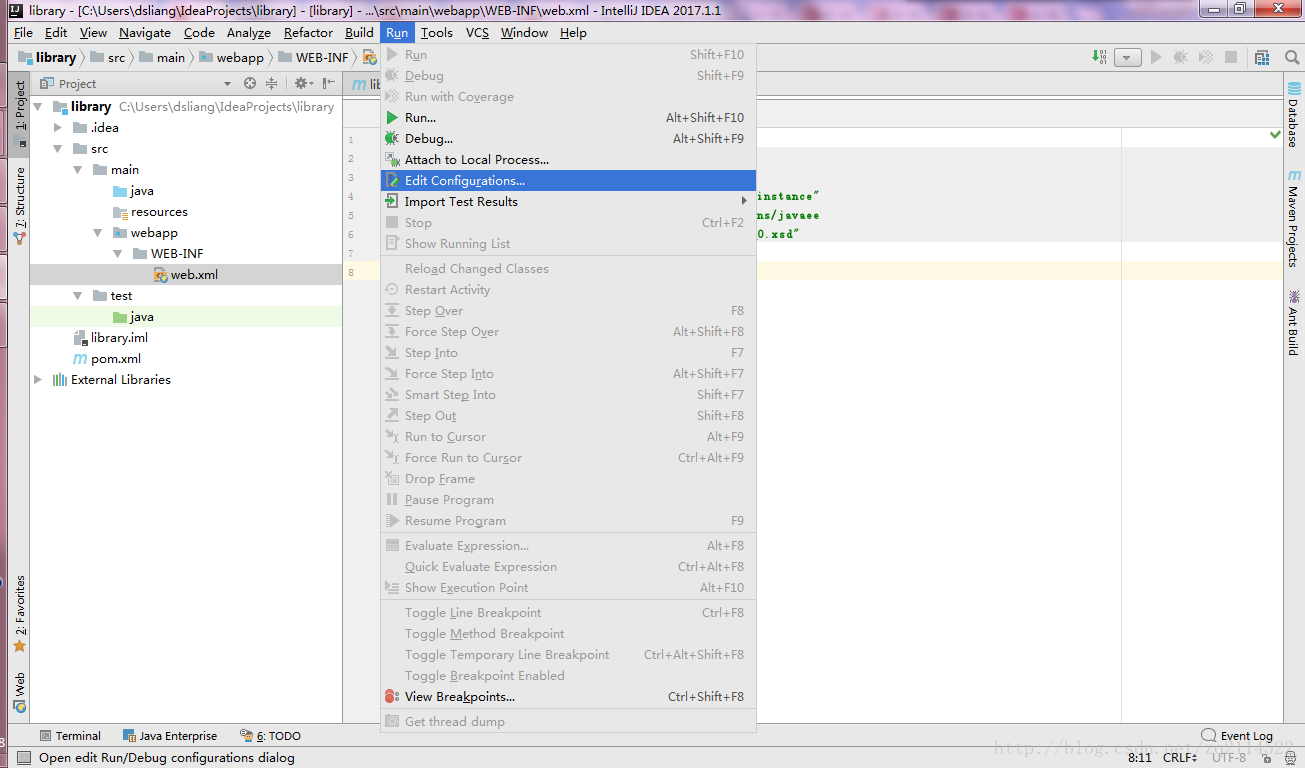1305x768 pixels.
Task: Click the Collapse All icon in Project panel
Action: 271,84
